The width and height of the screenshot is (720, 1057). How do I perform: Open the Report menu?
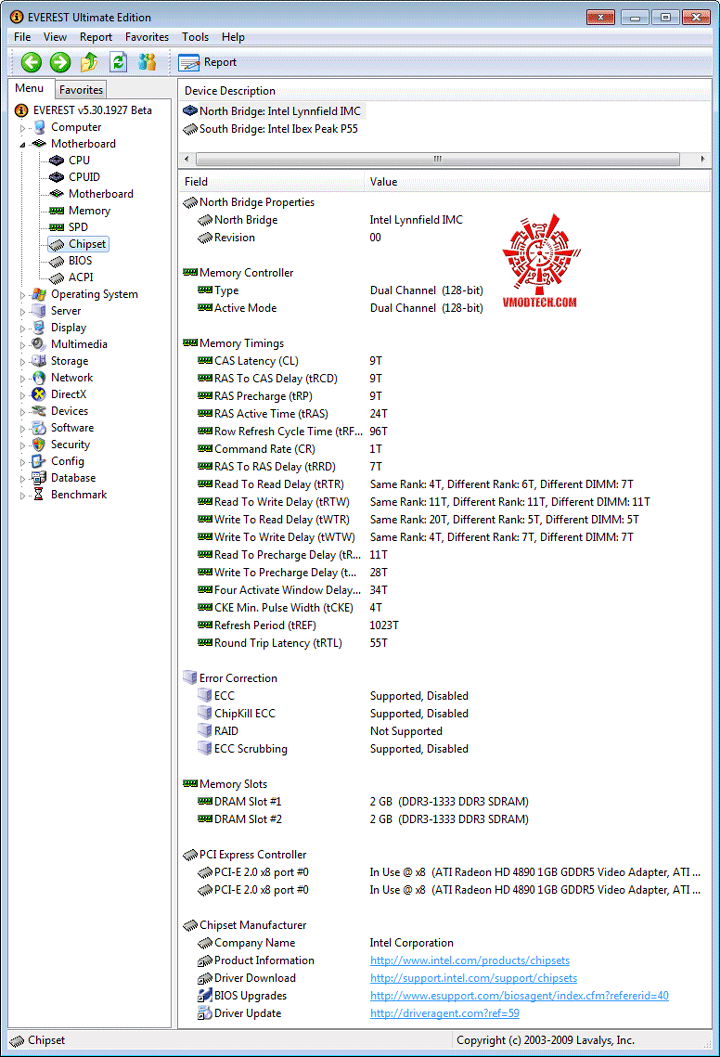click(x=96, y=37)
